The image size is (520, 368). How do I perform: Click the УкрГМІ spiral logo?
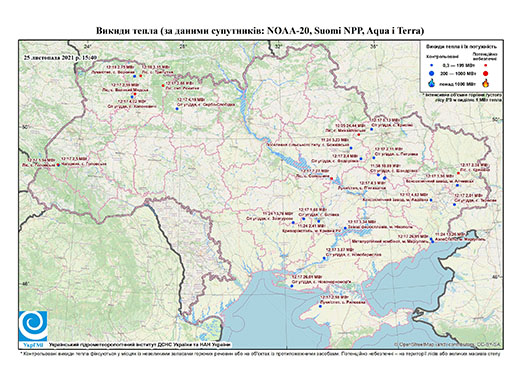click(x=33, y=326)
